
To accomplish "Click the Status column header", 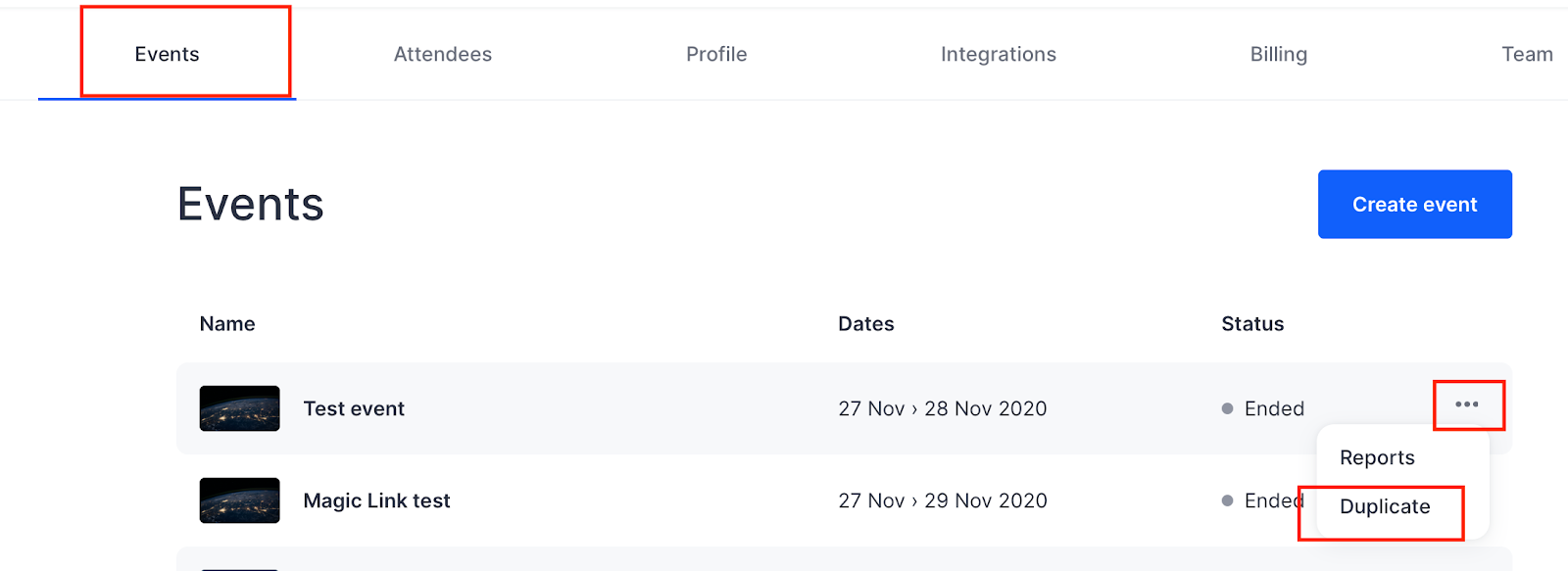I will 1252,323.
